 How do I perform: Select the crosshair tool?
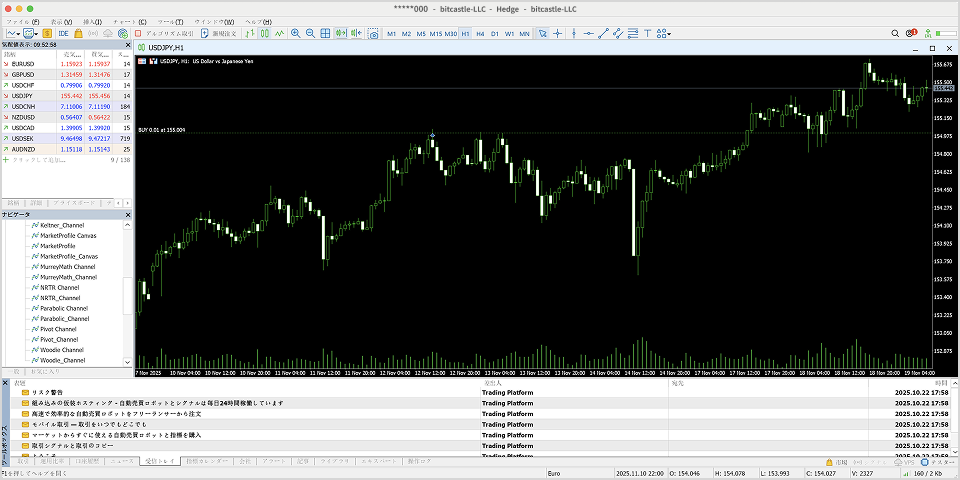(558, 34)
